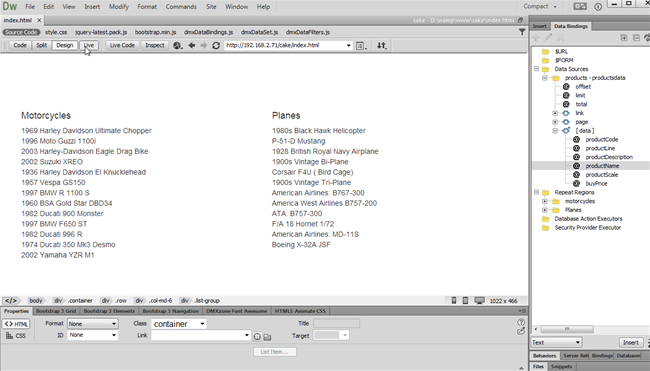Switch to Design view
This screenshot has width=650, height=371.
click(65, 45)
